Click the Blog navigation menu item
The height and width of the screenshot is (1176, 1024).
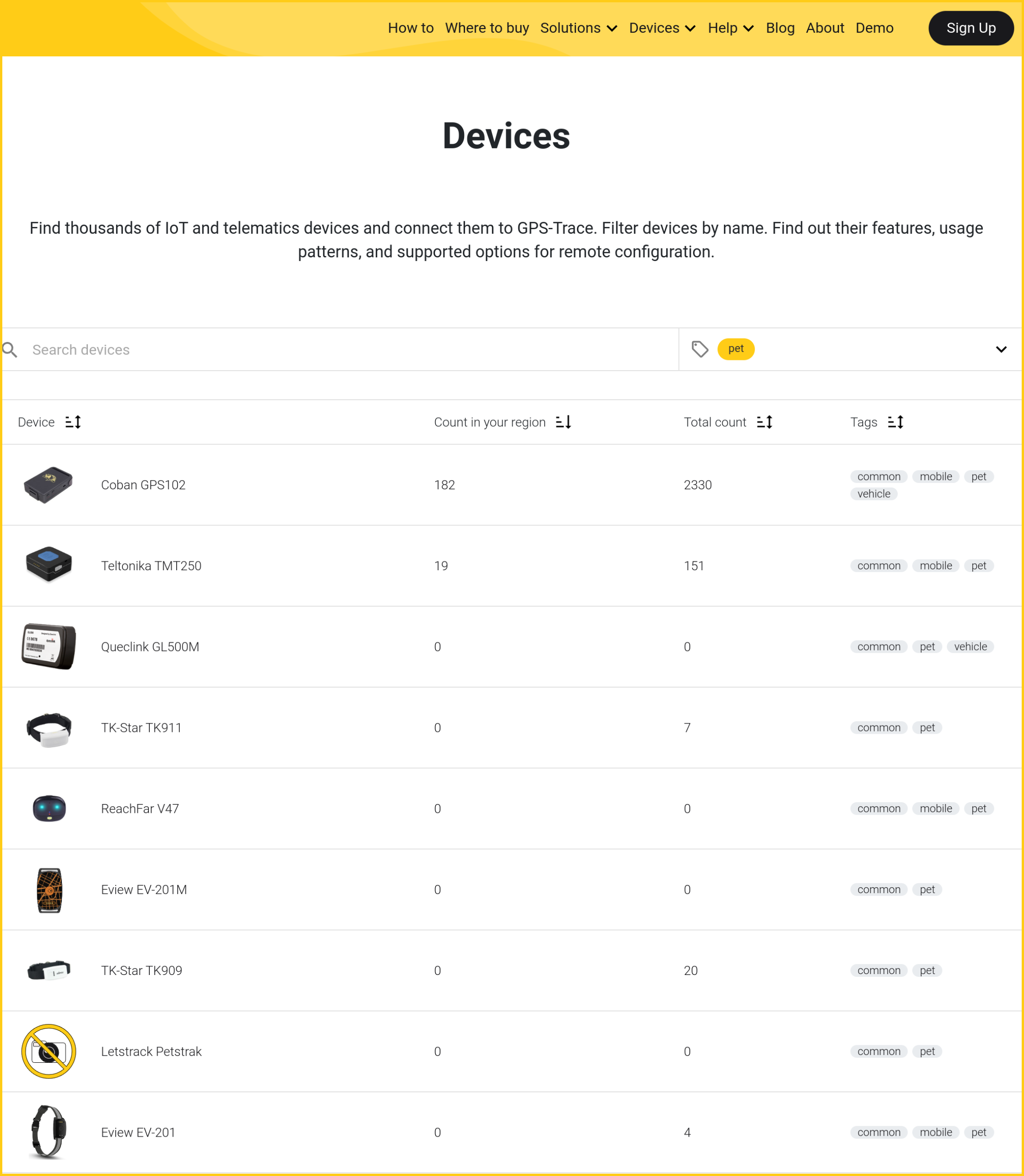pos(780,27)
